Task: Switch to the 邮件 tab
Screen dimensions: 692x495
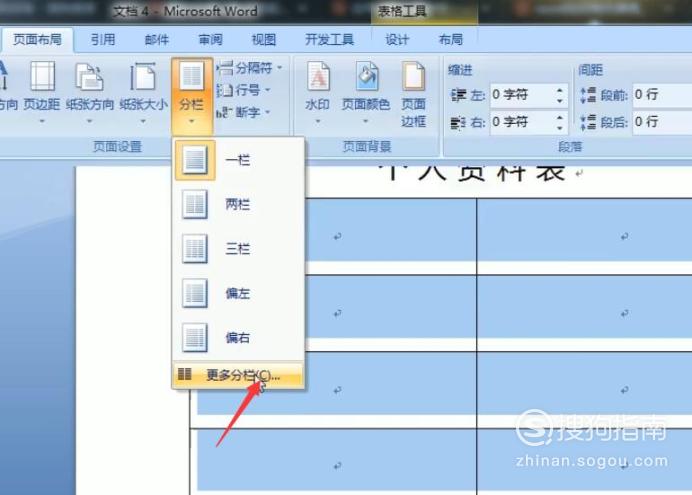Action: [157, 40]
